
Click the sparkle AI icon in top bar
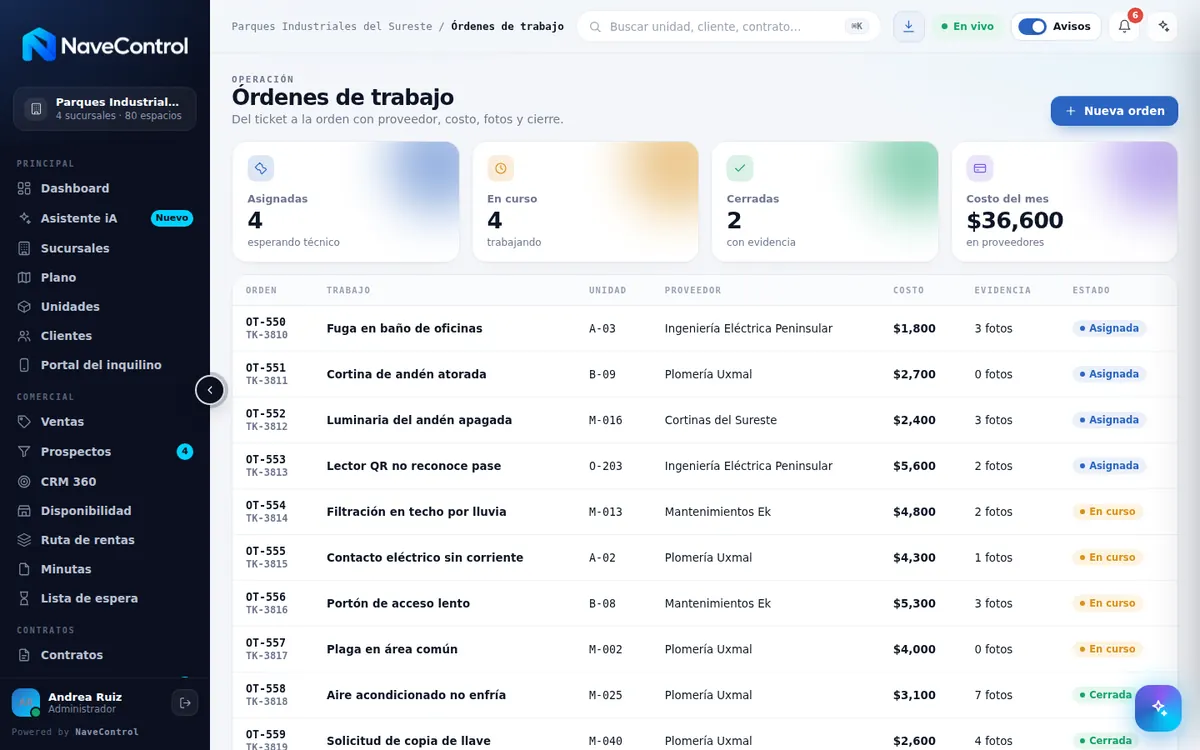pyautogui.click(x=1162, y=26)
